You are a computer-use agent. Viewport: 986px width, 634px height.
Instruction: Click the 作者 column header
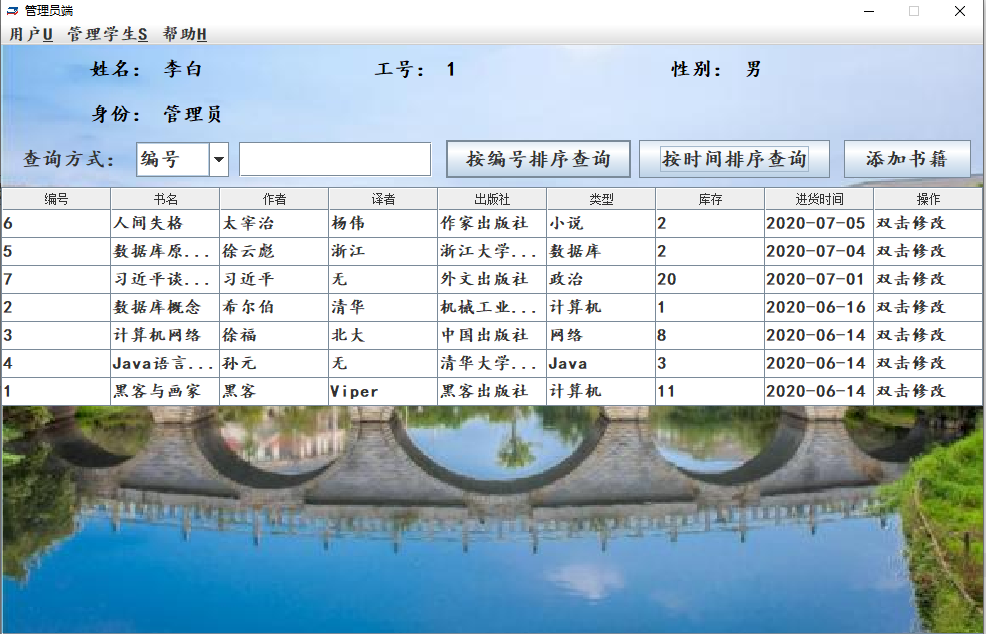(x=274, y=199)
